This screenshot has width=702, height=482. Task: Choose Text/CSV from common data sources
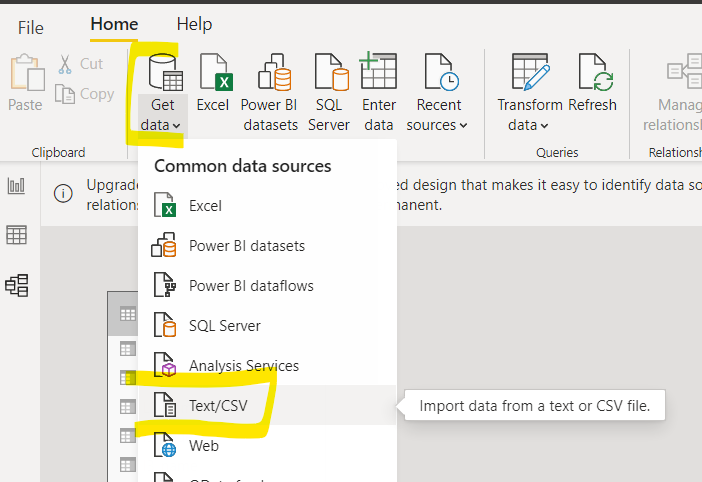point(218,406)
